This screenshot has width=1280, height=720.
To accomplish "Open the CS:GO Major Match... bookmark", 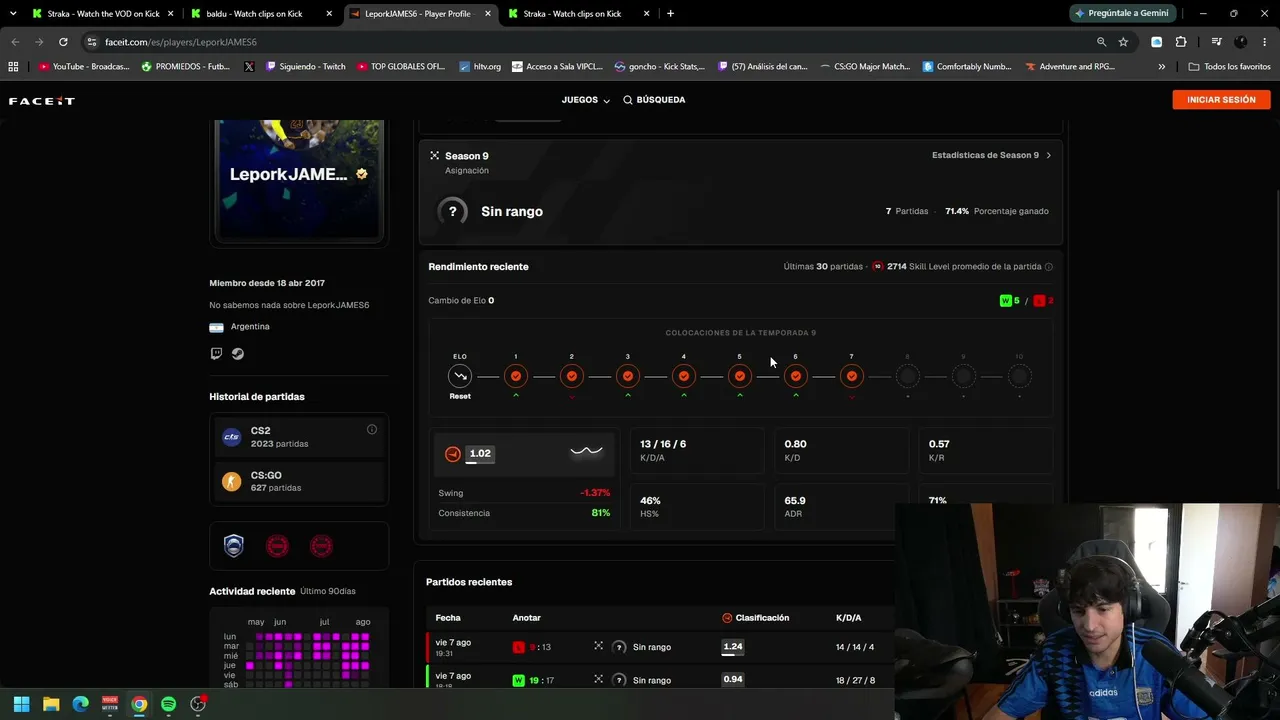I will pos(865,67).
